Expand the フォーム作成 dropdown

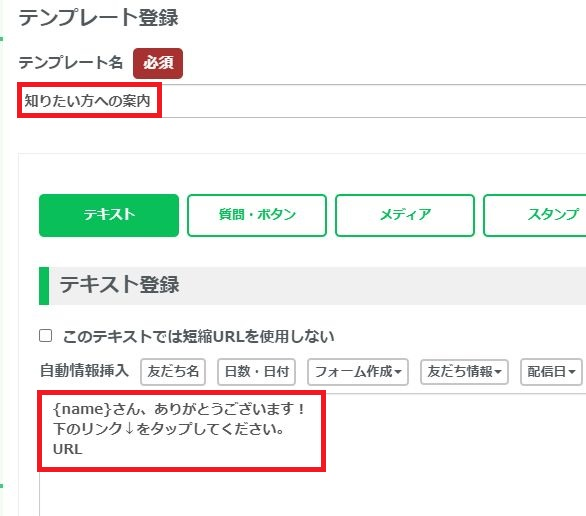pyautogui.click(x=358, y=372)
